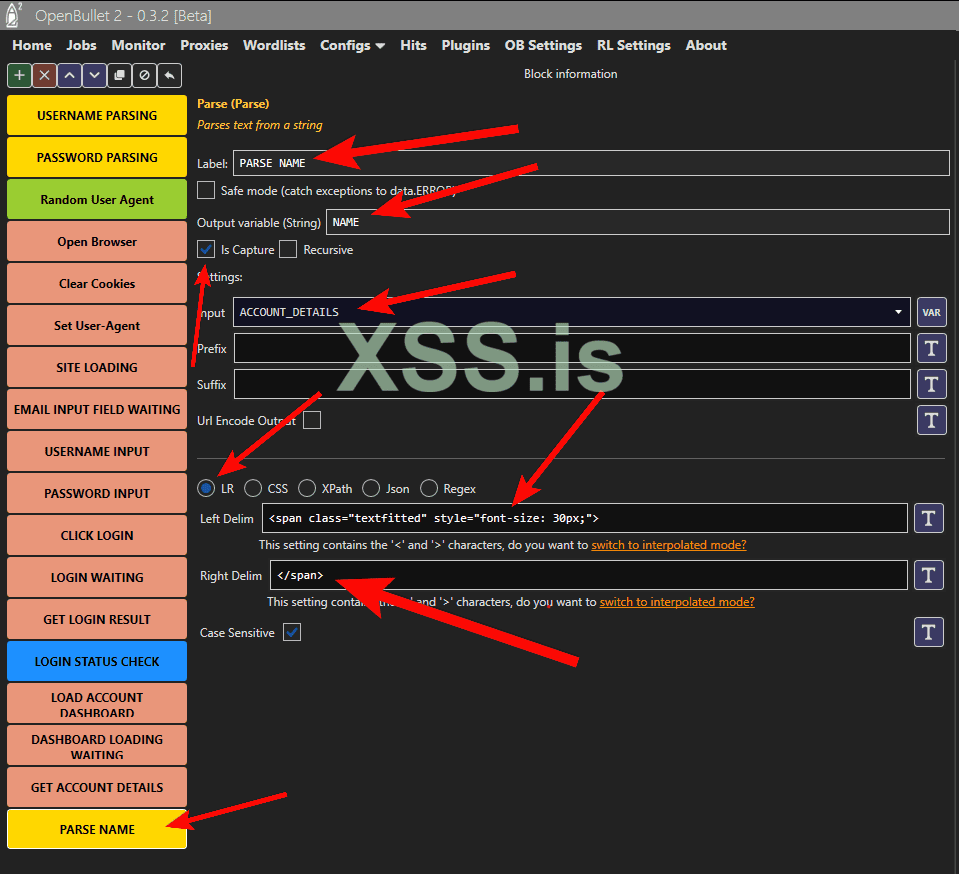Image resolution: width=959 pixels, height=874 pixels.
Task: Click the Output variable NAME field
Action: [637, 222]
